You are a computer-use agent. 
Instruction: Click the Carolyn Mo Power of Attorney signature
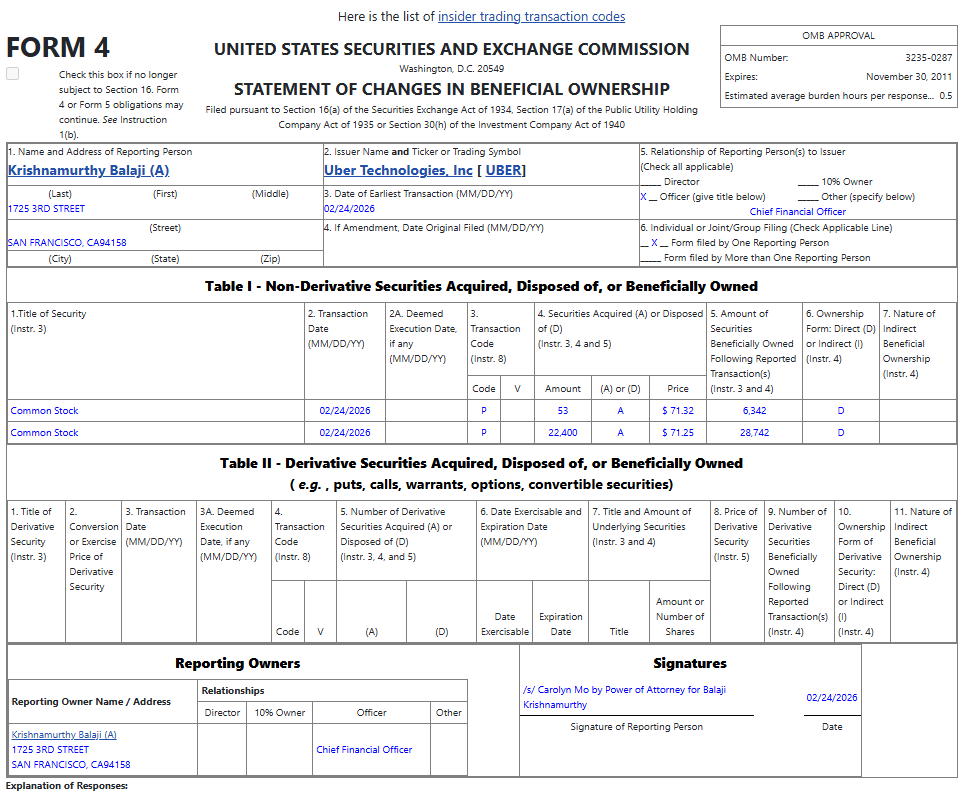624,697
